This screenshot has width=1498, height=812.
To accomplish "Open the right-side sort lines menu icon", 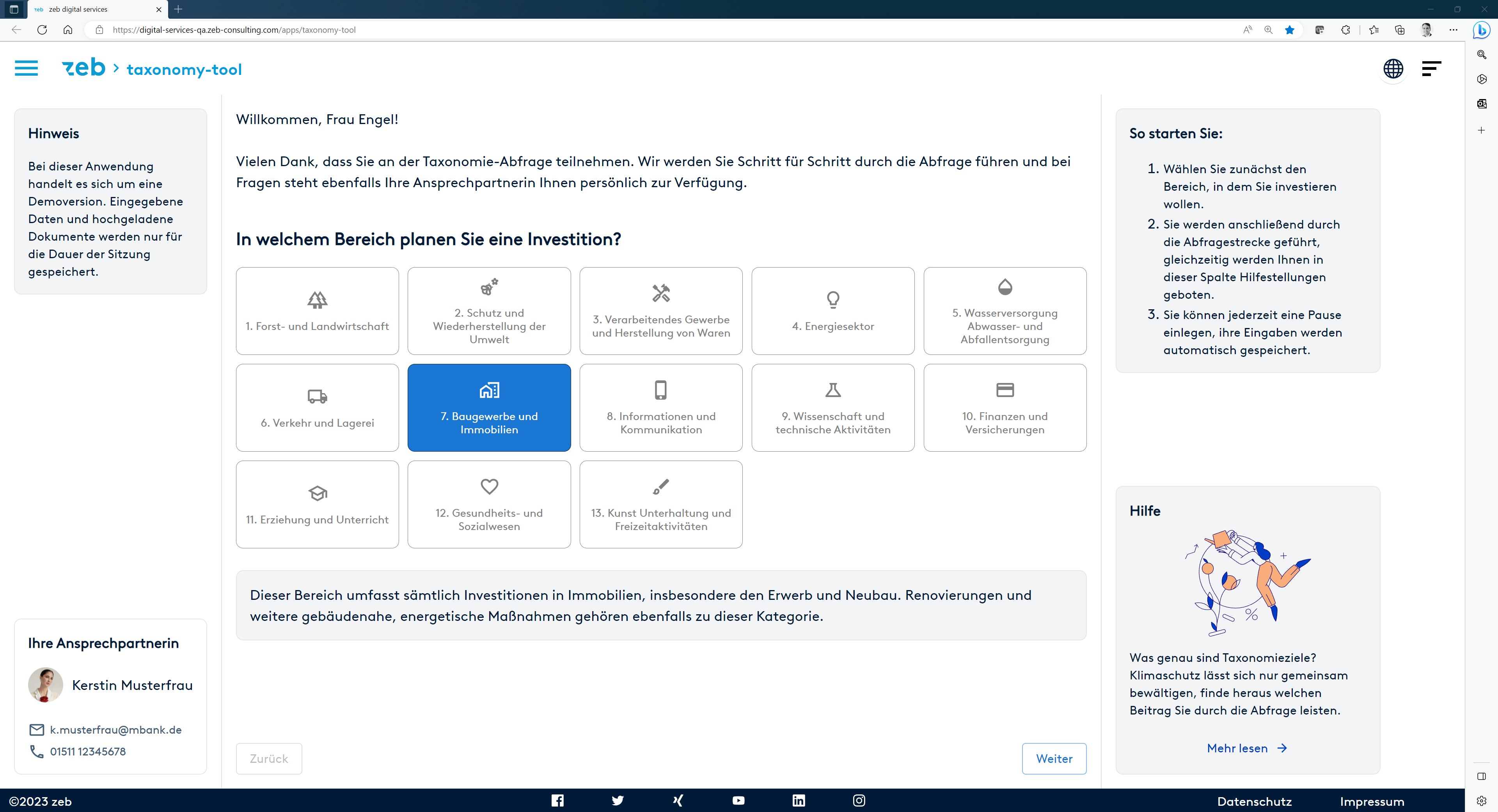I will tap(1431, 69).
